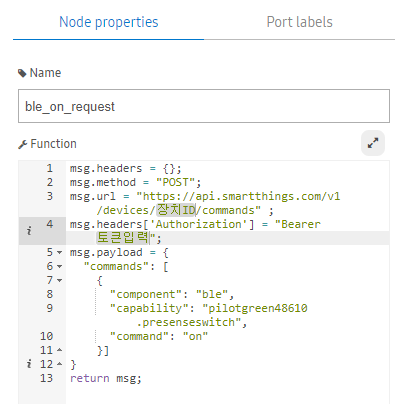Screen dimensions: 407x404
Task: Click the "commands": [ text on line 6
Action: (126, 266)
